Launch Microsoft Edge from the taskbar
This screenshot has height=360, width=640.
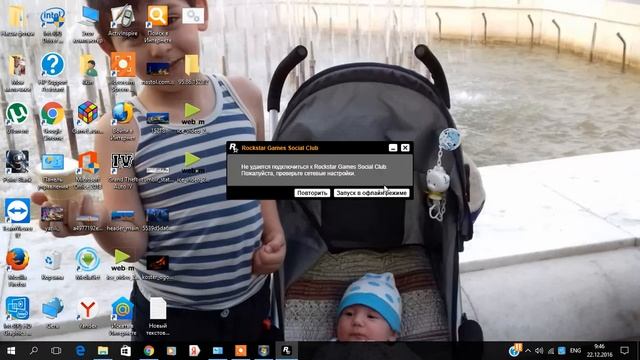pos(80,351)
